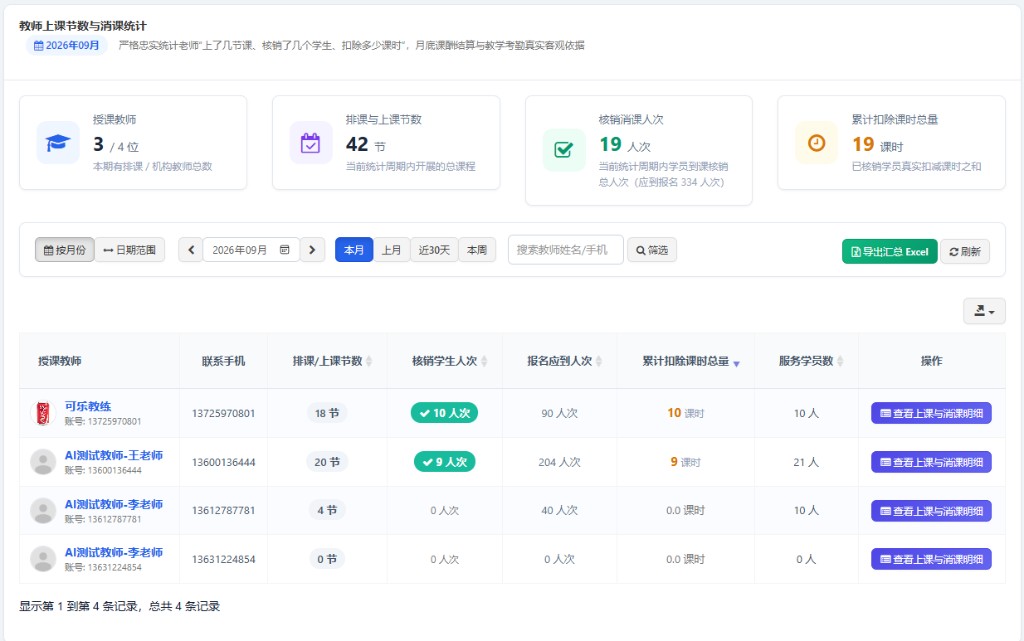Screen dimensions: 1024x641
Task: Sort by 排课/上课节数 column
Action: click(368, 361)
